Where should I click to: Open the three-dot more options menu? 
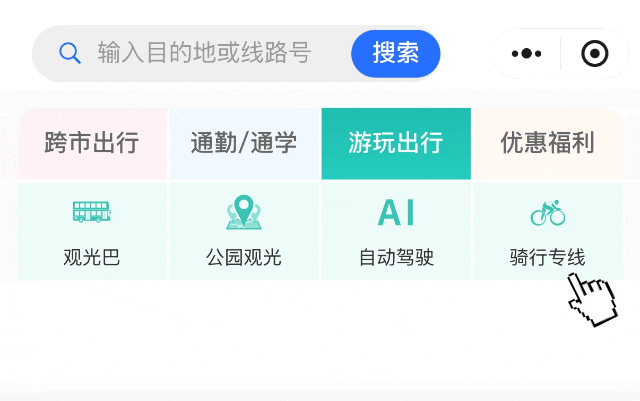526,54
